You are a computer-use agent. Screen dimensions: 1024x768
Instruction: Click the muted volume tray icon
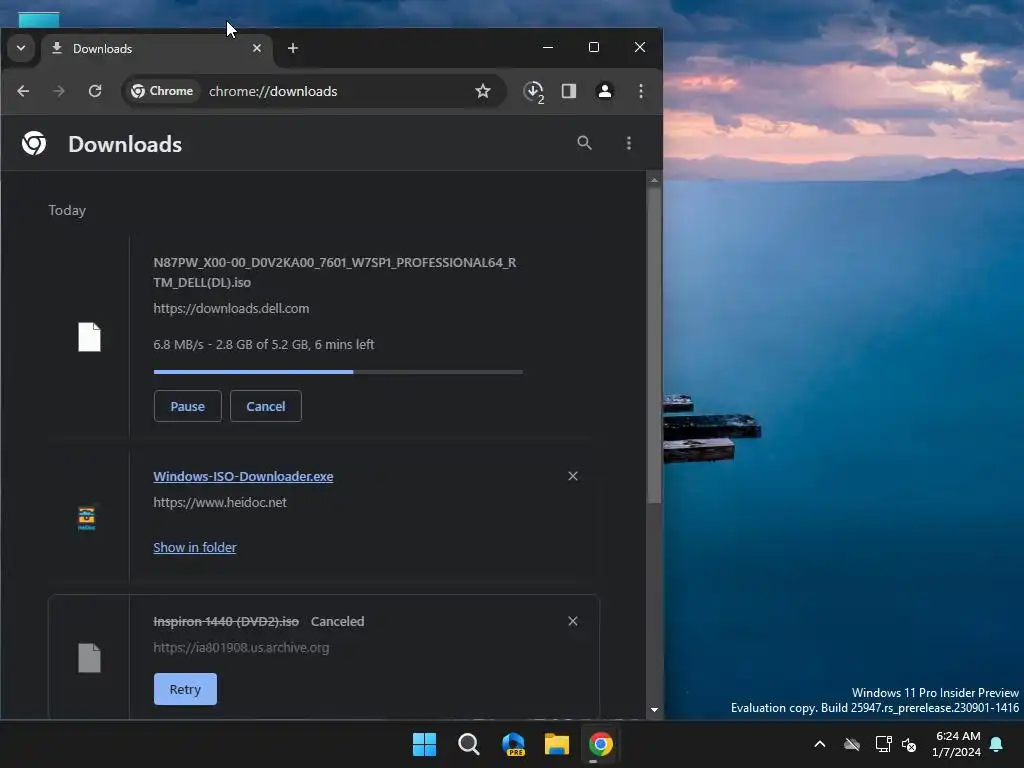[909, 744]
